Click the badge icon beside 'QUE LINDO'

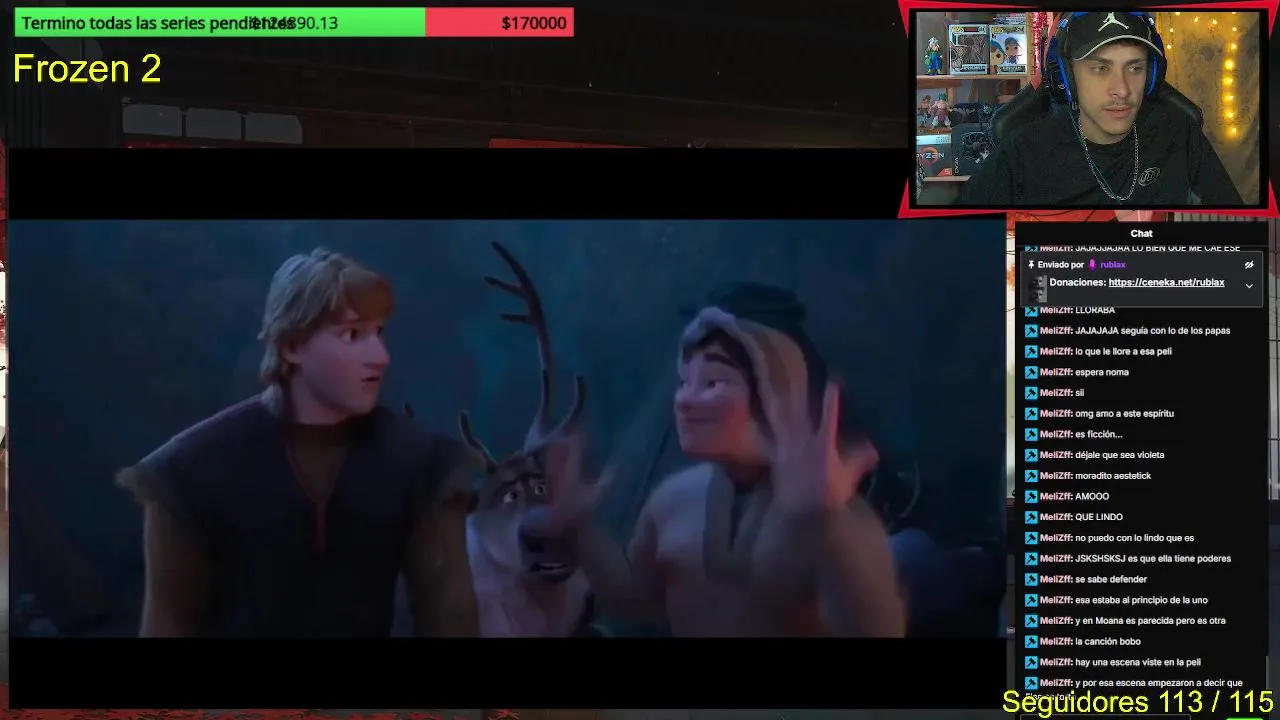point(1031,518)
